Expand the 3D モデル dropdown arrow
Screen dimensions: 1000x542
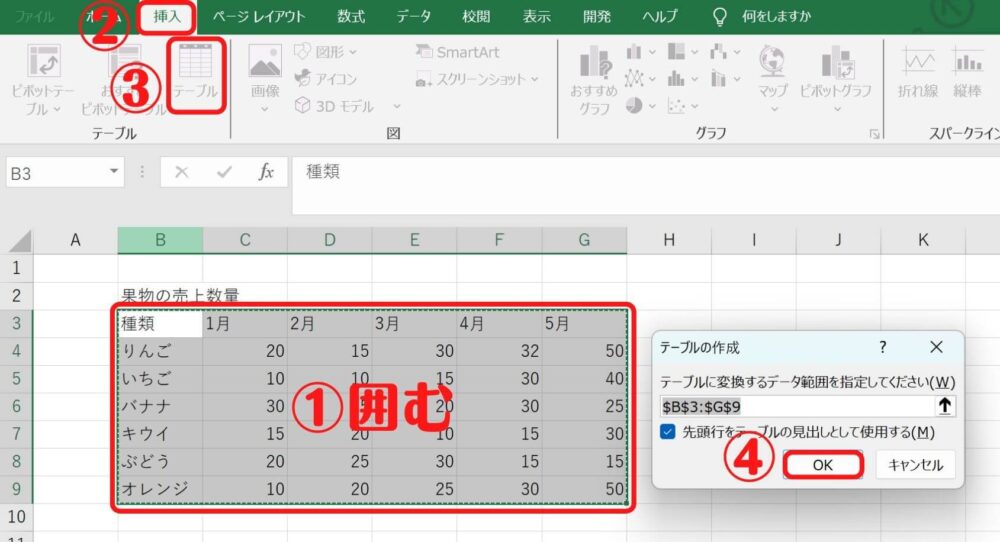pyautogui.click(x=397, y=106)
